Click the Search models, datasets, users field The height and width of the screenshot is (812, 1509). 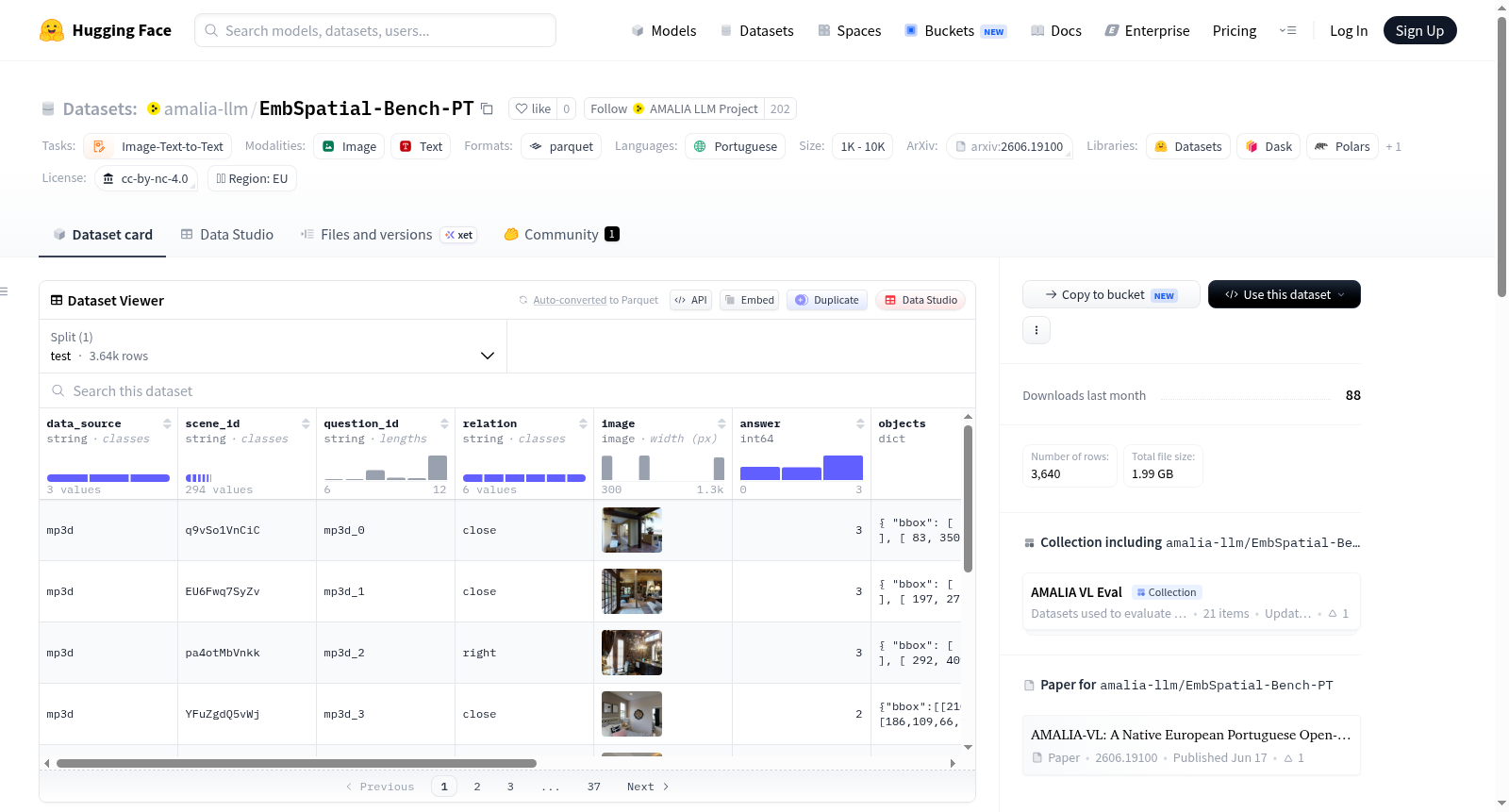(x=375, y=30)
